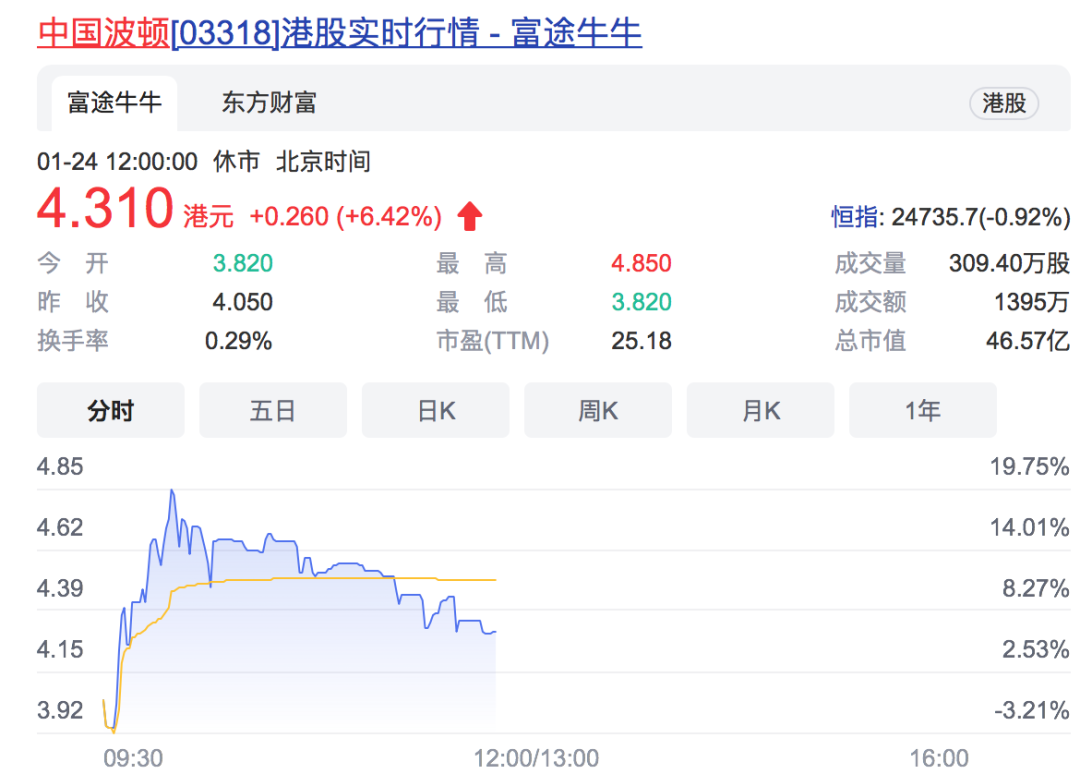Select the 1年 chart view

922,410
